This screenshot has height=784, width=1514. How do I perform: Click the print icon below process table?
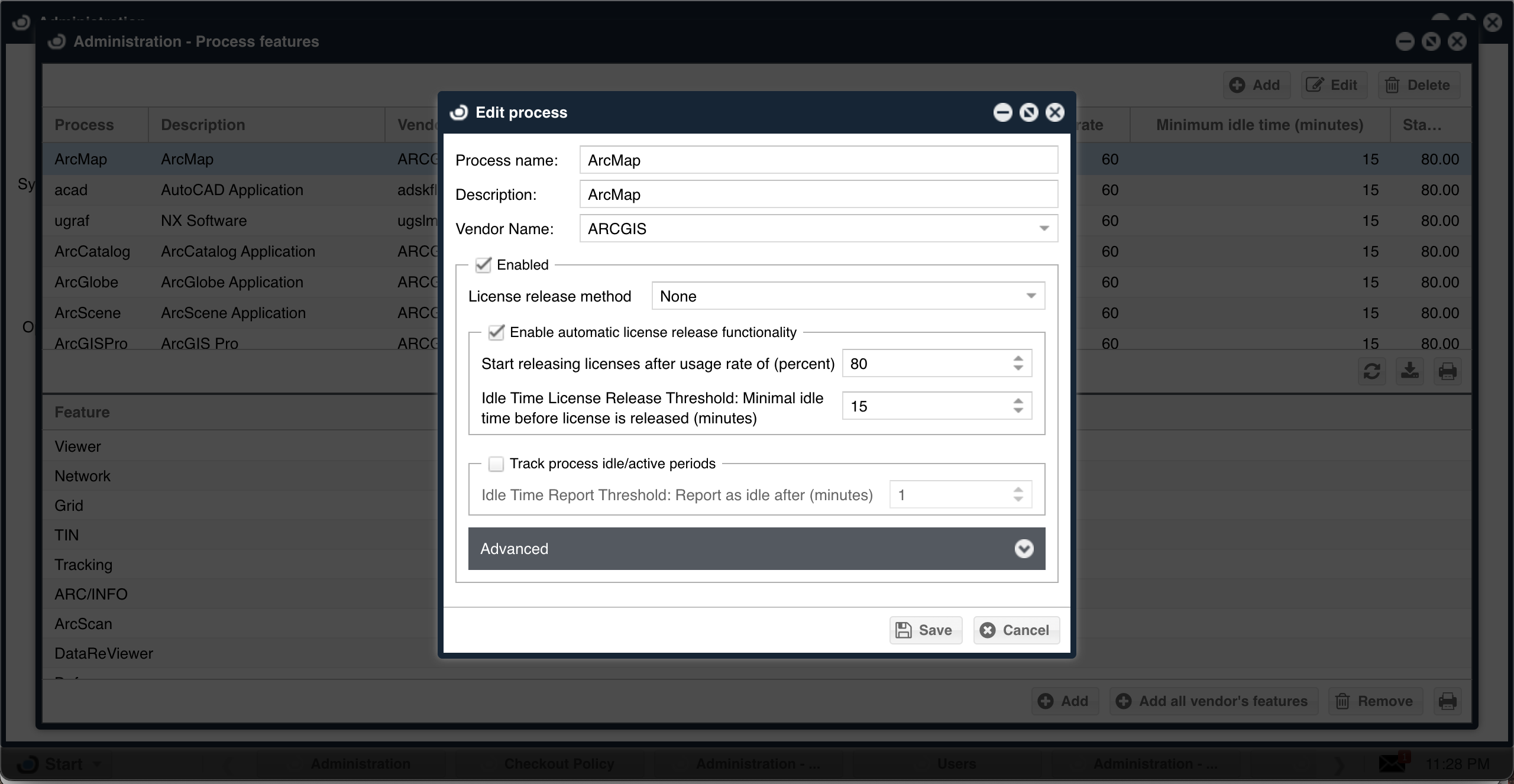click(1447, 371)
